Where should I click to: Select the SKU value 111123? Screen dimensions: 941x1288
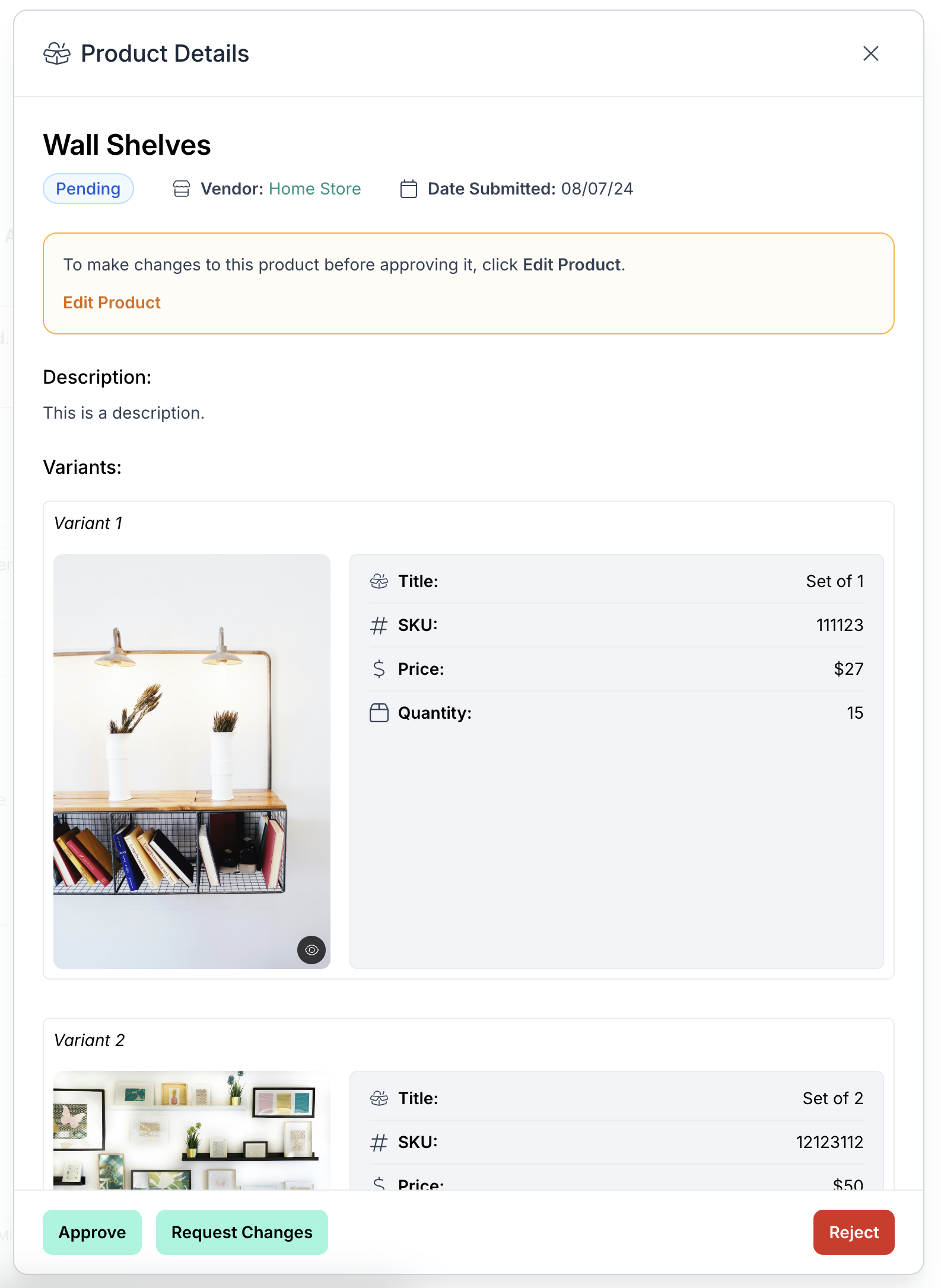point(840,625)
